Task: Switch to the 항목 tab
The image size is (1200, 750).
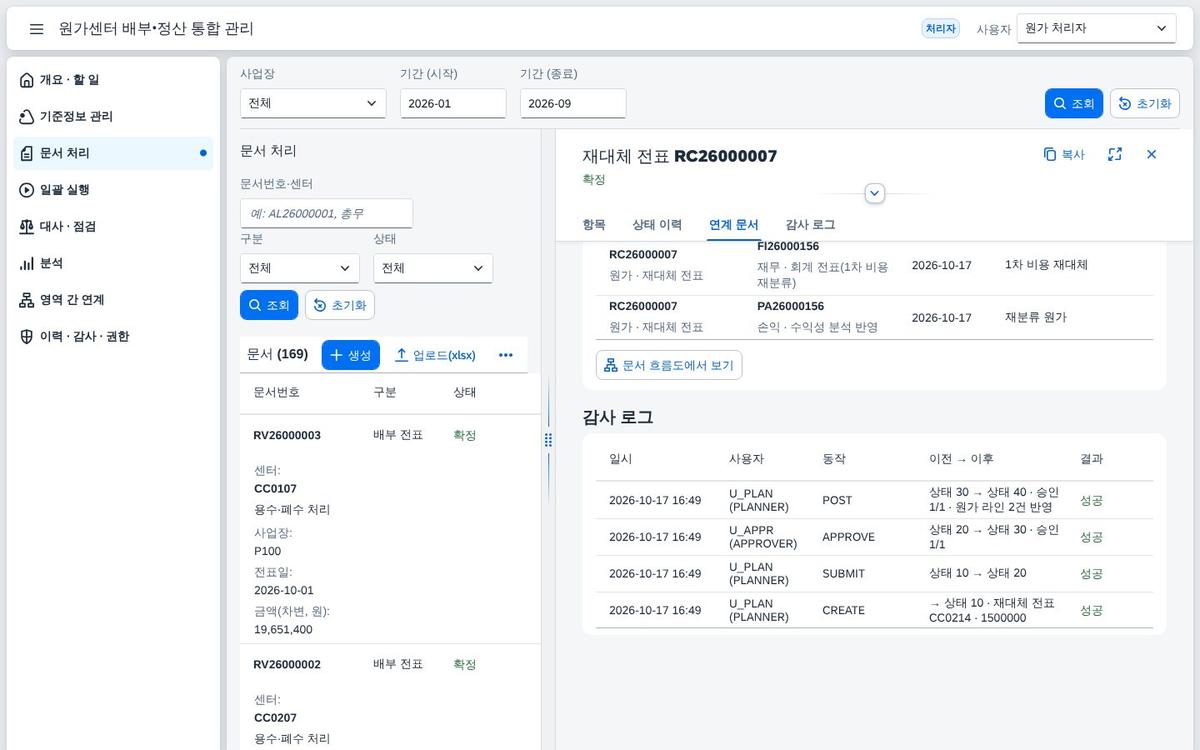Action: coord(594,225)
